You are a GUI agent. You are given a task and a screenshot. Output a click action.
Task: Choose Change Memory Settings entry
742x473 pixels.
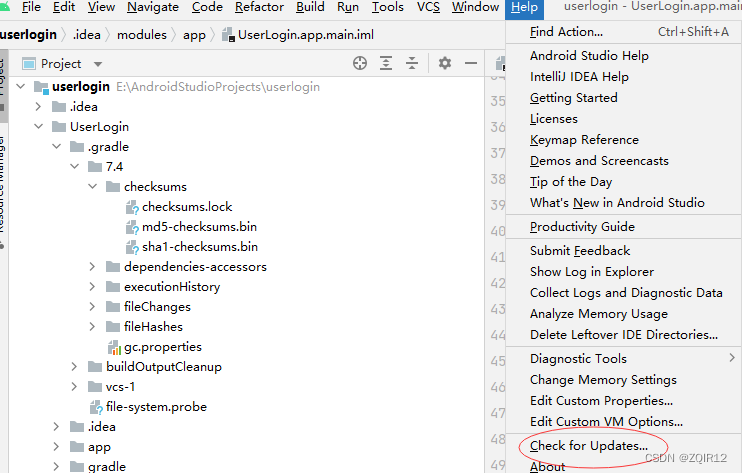(x=624, y=380)
